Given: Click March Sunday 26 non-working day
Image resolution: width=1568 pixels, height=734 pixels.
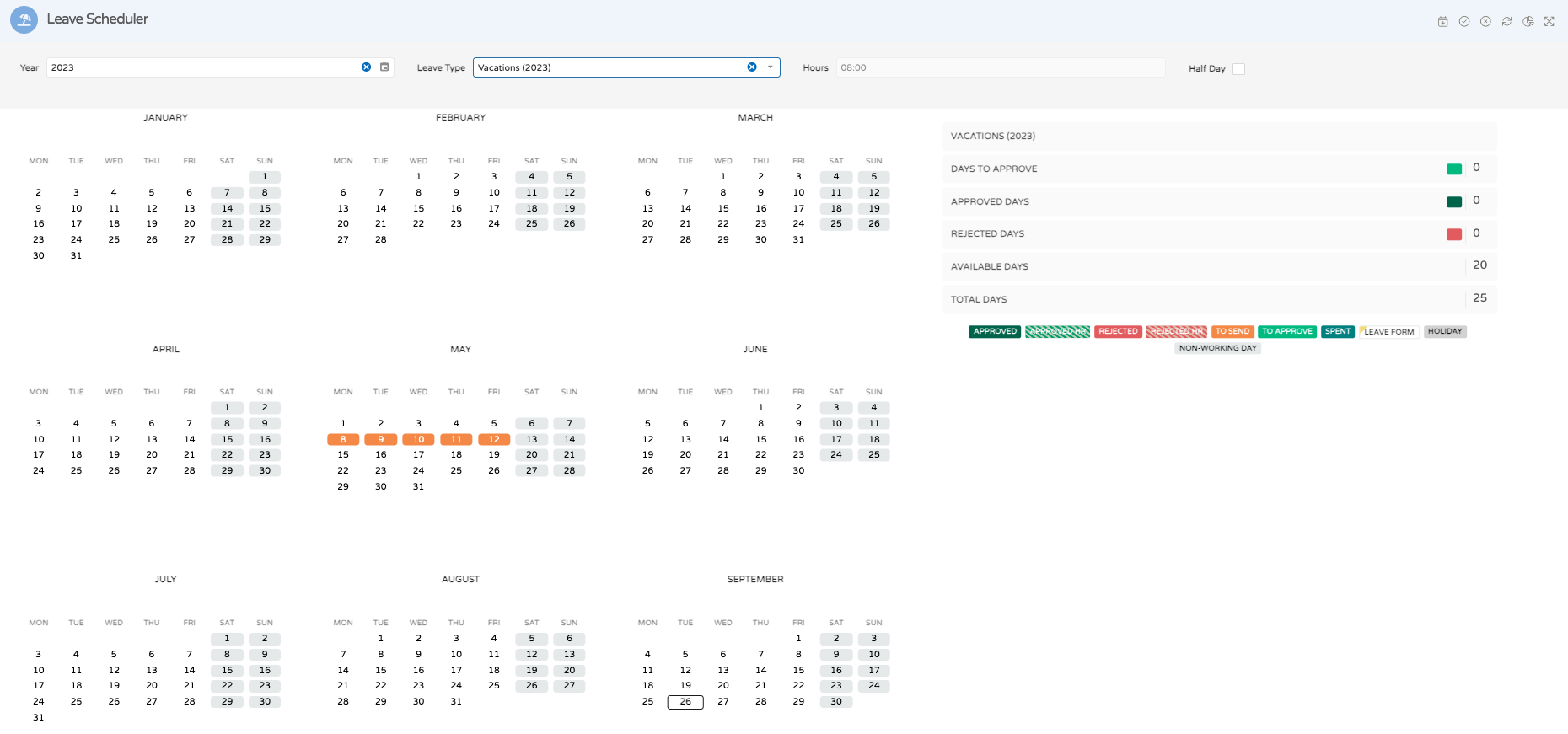Looking at the screenshot, I should coord(874,224).
